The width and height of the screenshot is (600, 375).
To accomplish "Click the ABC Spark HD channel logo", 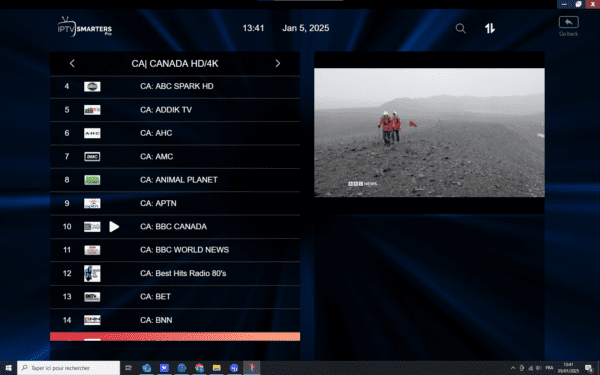I will [x=92, y=86].
